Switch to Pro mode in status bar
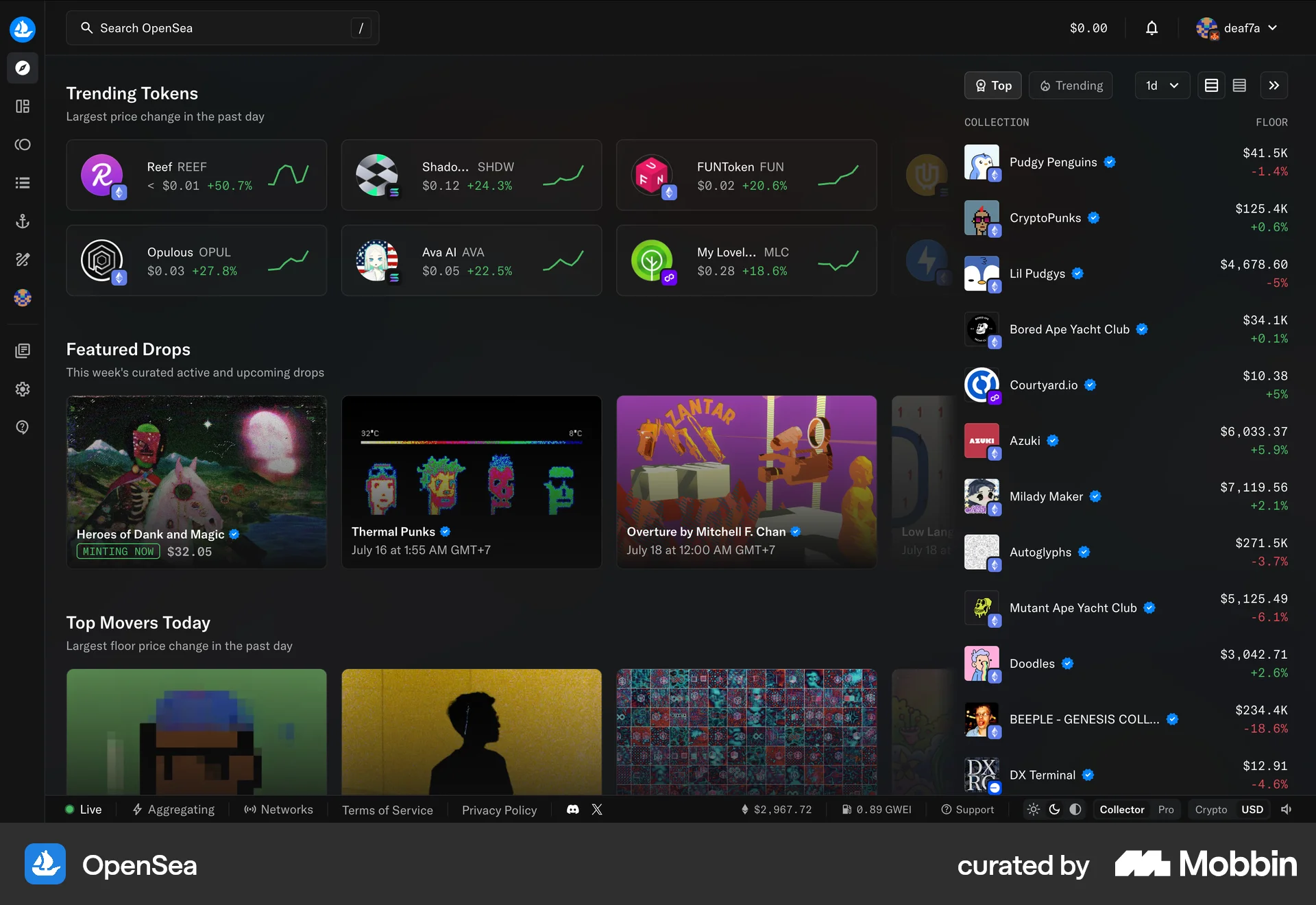Viewport: 1316px width, 905px height. point(1166,810)
